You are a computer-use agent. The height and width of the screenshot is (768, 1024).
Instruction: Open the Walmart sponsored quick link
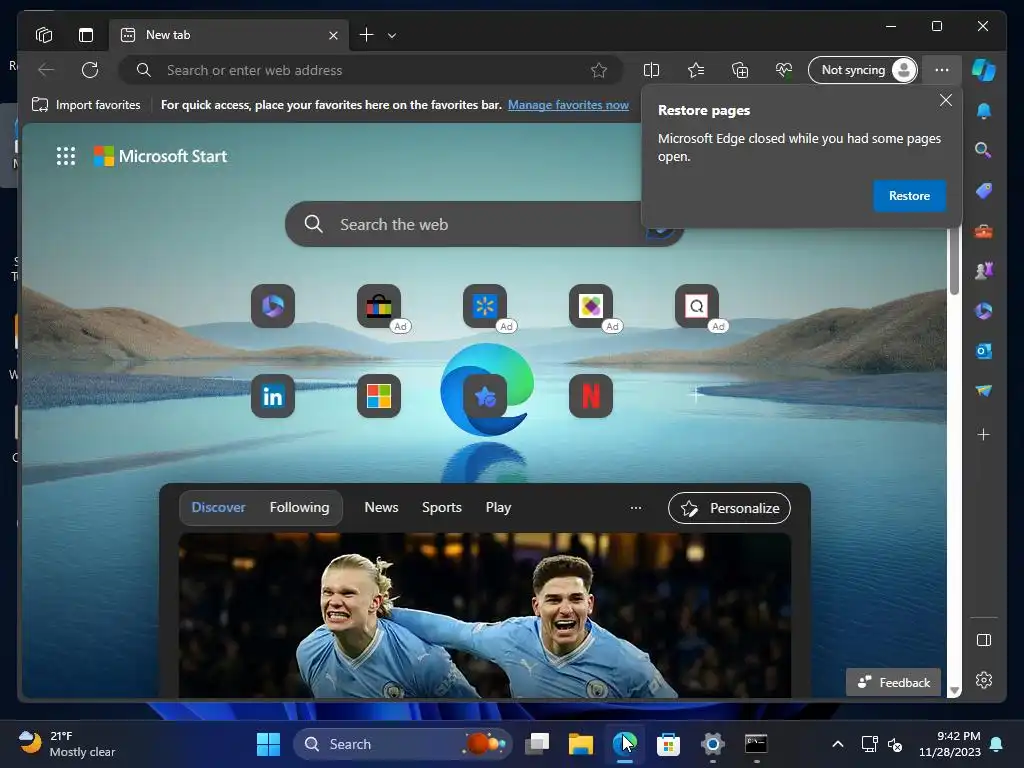click(485, 306)
